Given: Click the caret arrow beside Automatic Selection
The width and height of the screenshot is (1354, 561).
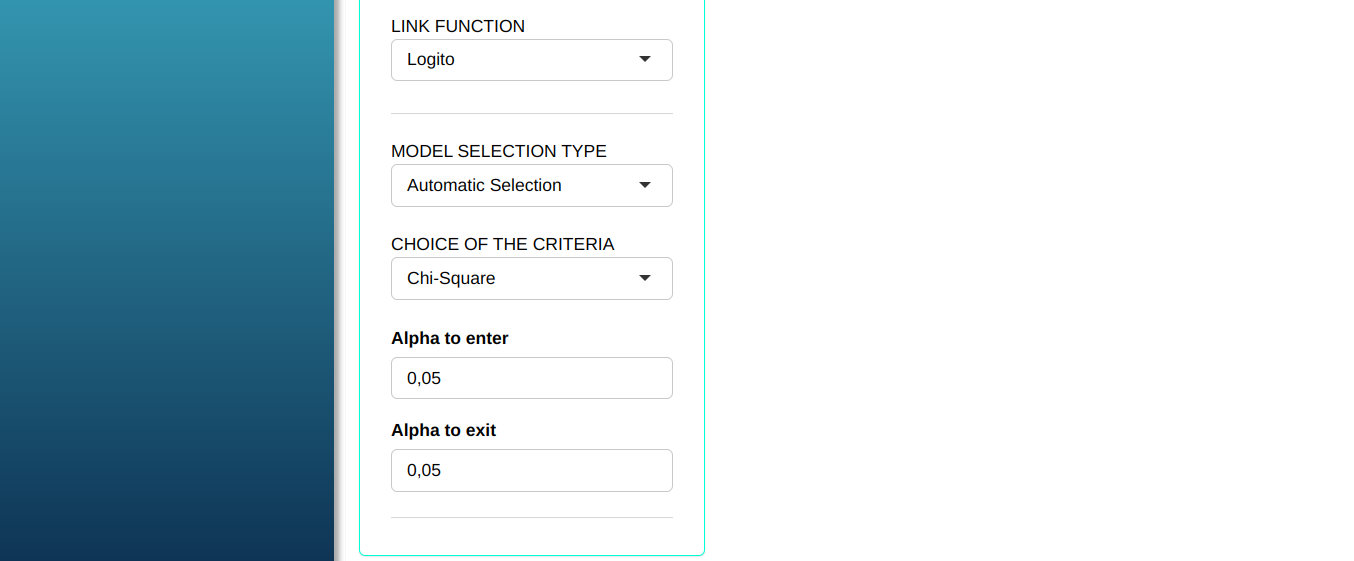Looking at the screenshot, I should 645,186.
